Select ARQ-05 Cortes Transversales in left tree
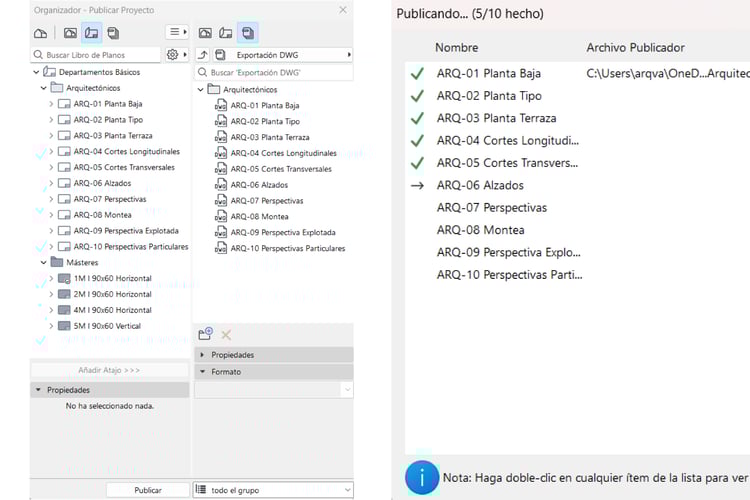750x500 pixels. click(x=124, y=167)
